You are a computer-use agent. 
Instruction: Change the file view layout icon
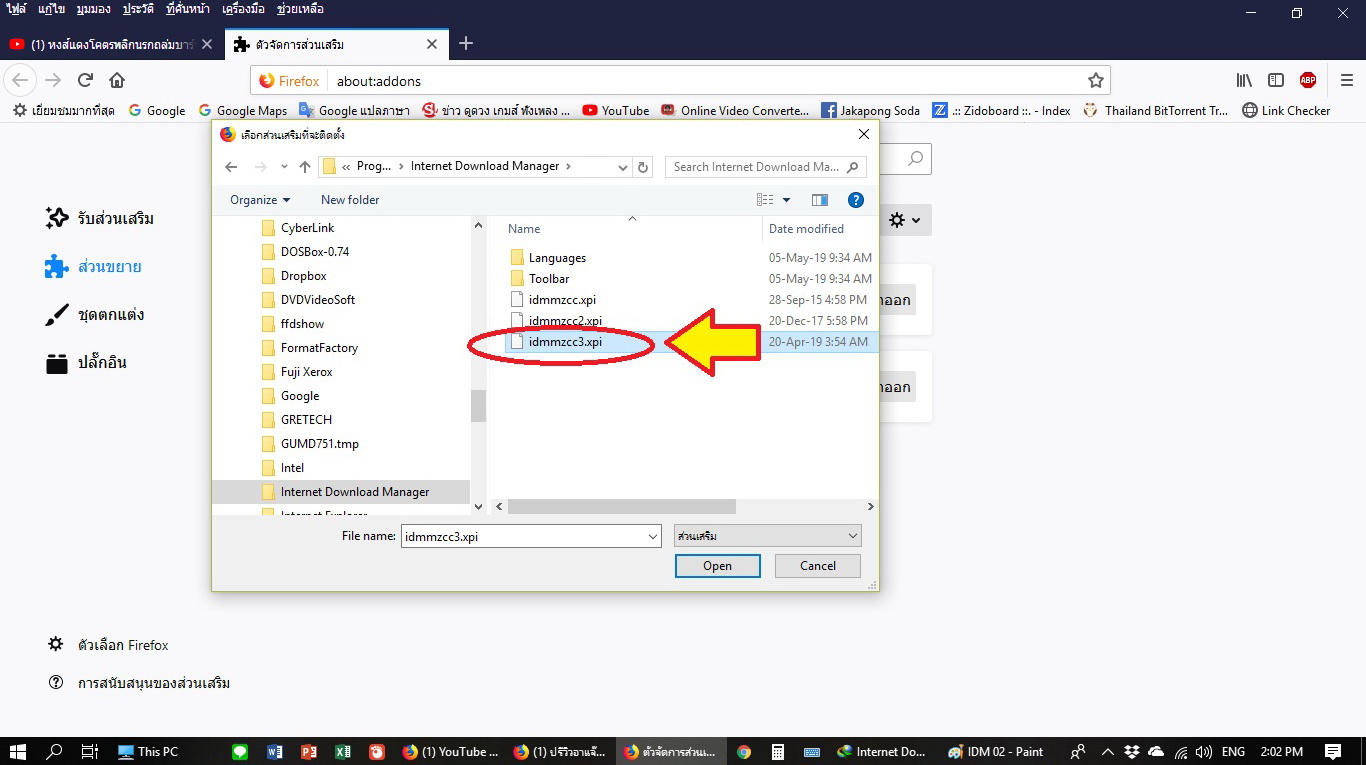tap(766, 200)
